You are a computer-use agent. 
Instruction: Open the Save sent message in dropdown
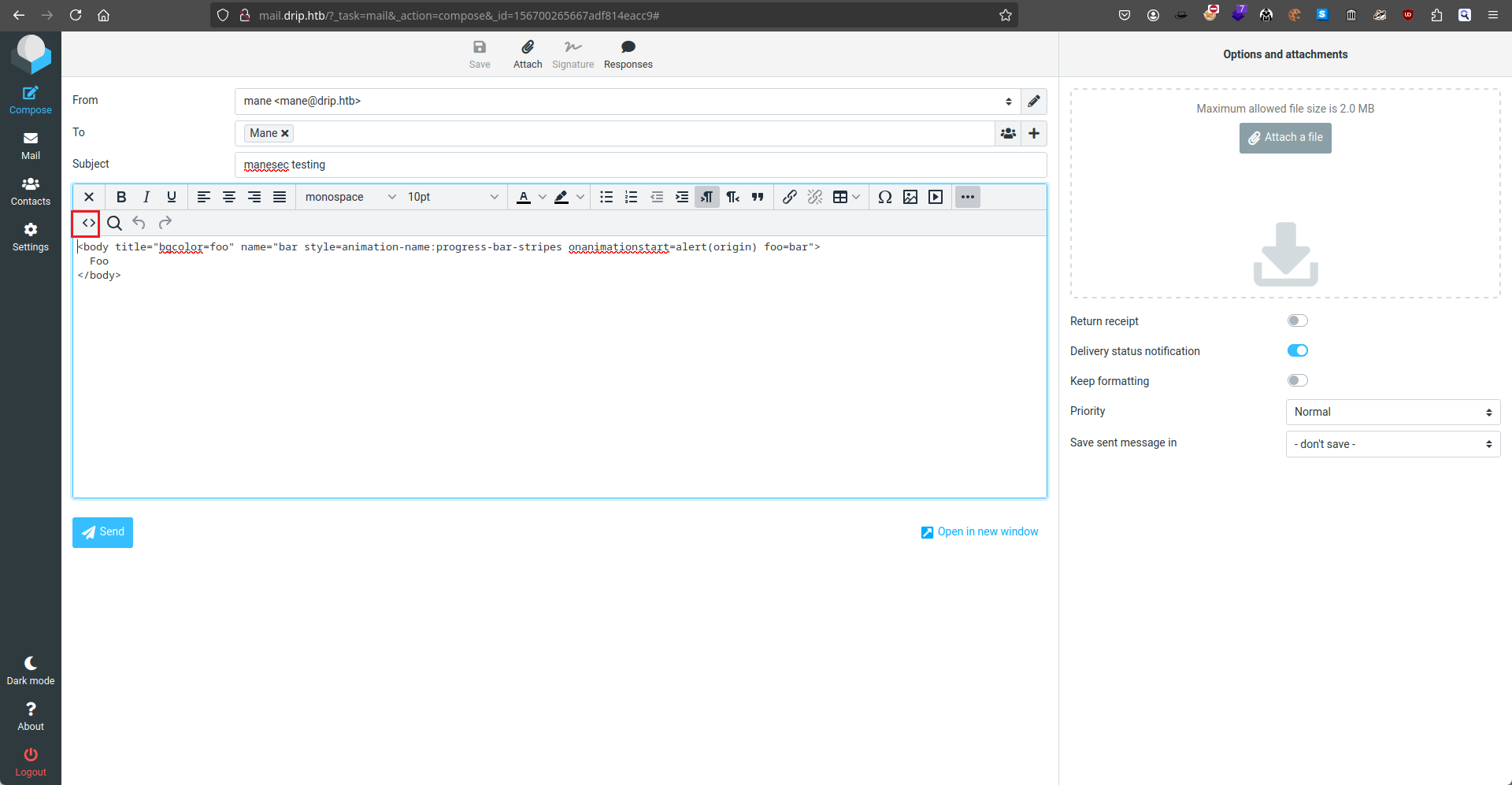point(1392,444)
